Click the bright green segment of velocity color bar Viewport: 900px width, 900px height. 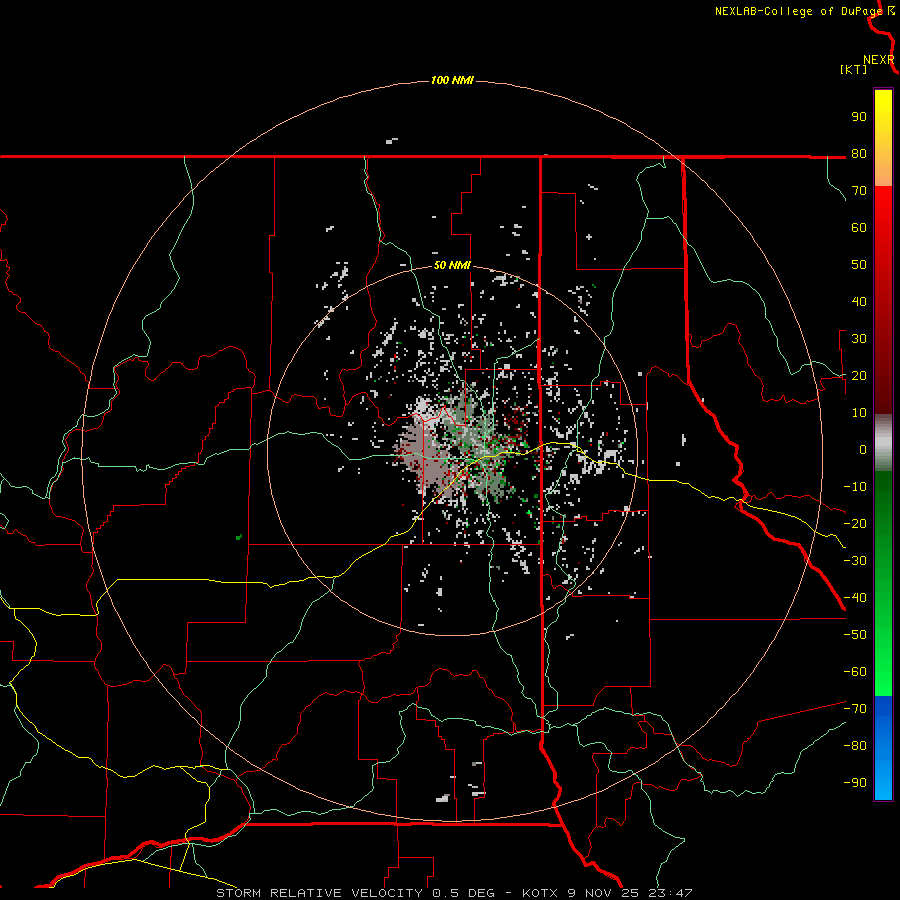coord(883,584)
